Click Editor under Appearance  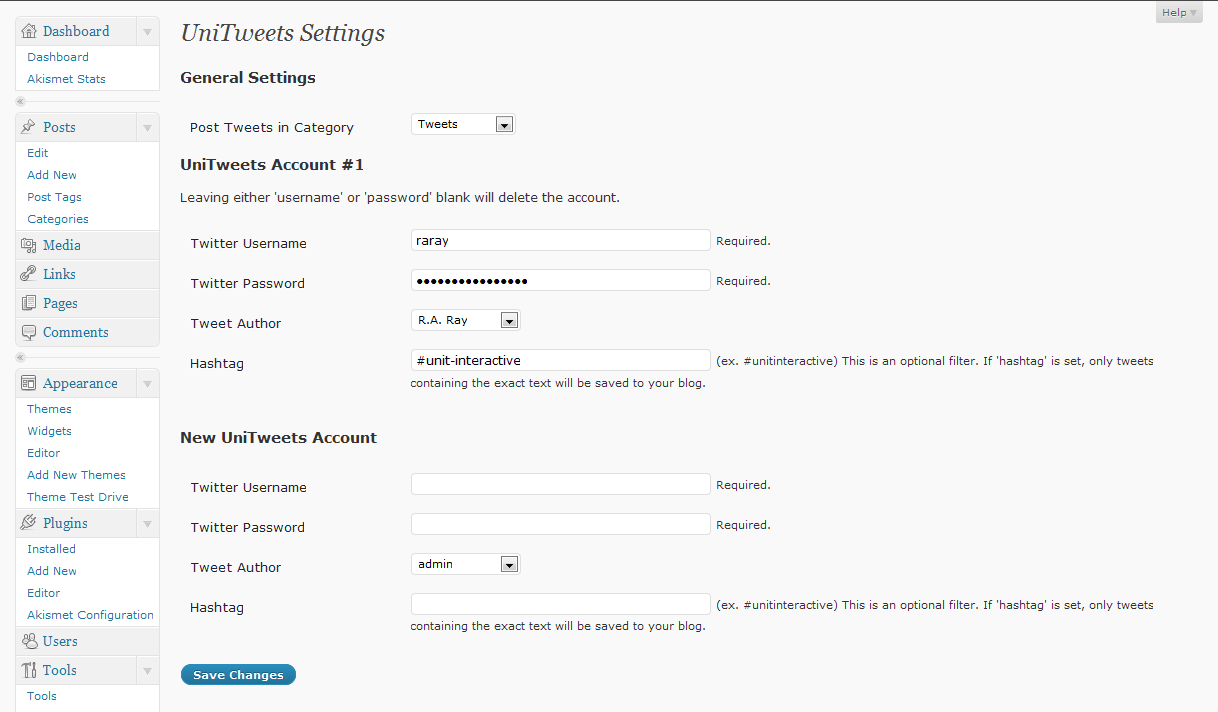[x=44, y=453]
